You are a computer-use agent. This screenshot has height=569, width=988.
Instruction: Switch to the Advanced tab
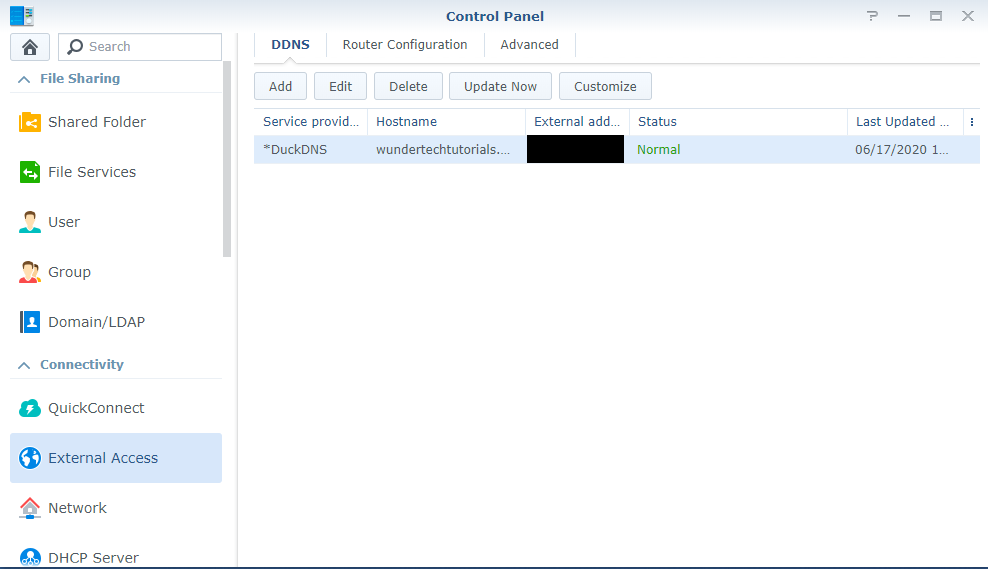tap(529, 45)
